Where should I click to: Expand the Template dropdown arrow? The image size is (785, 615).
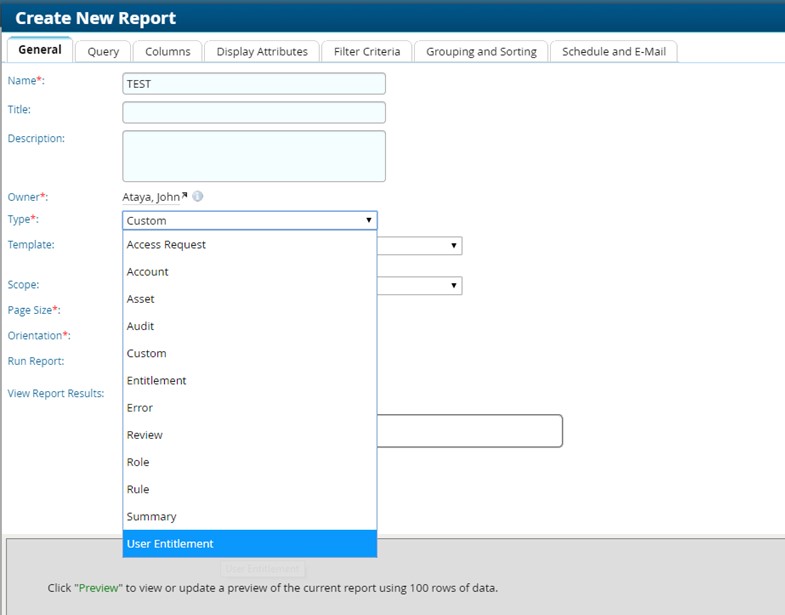pos(454,245)
